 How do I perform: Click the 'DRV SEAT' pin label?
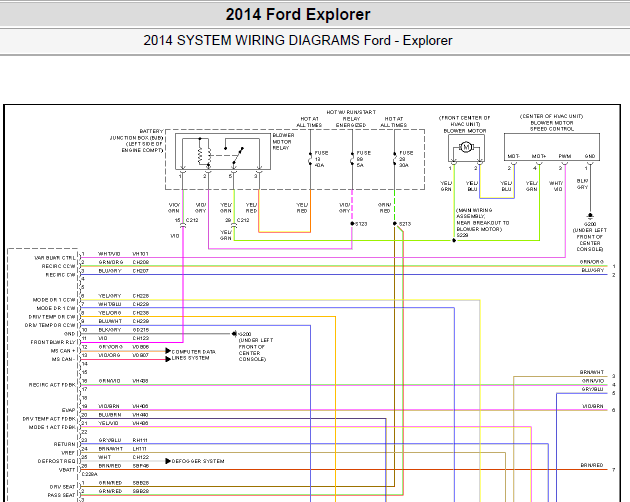coord(63,486)
